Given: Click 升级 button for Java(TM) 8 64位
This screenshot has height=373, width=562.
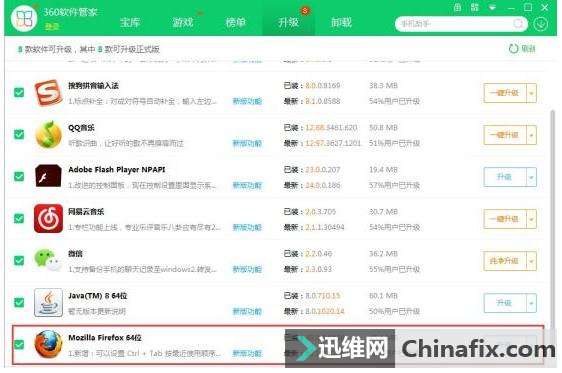Looking at the screenshot, I should pos(505,303).
